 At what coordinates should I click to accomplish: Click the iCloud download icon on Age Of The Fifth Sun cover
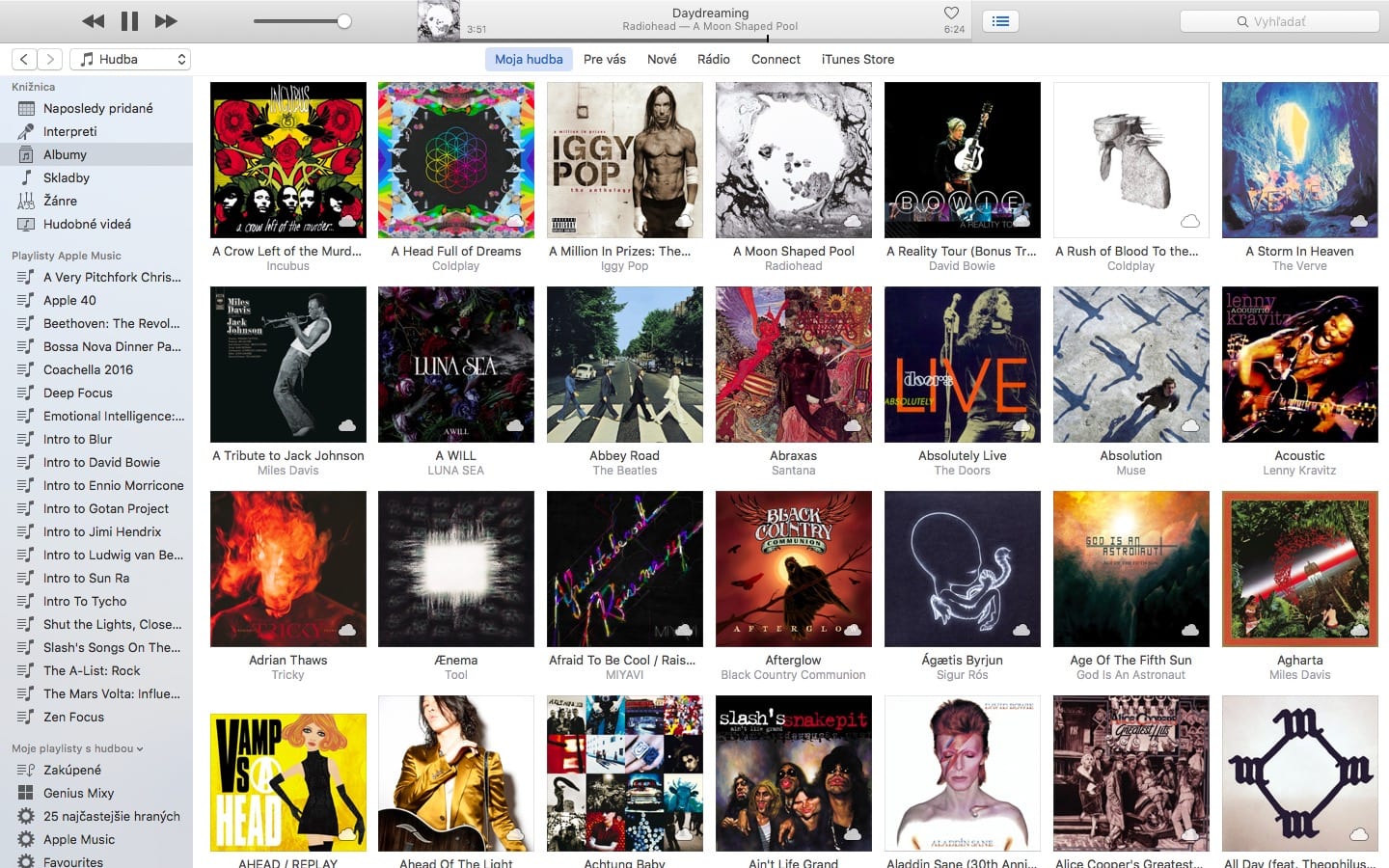click(x=1190, y=630)
